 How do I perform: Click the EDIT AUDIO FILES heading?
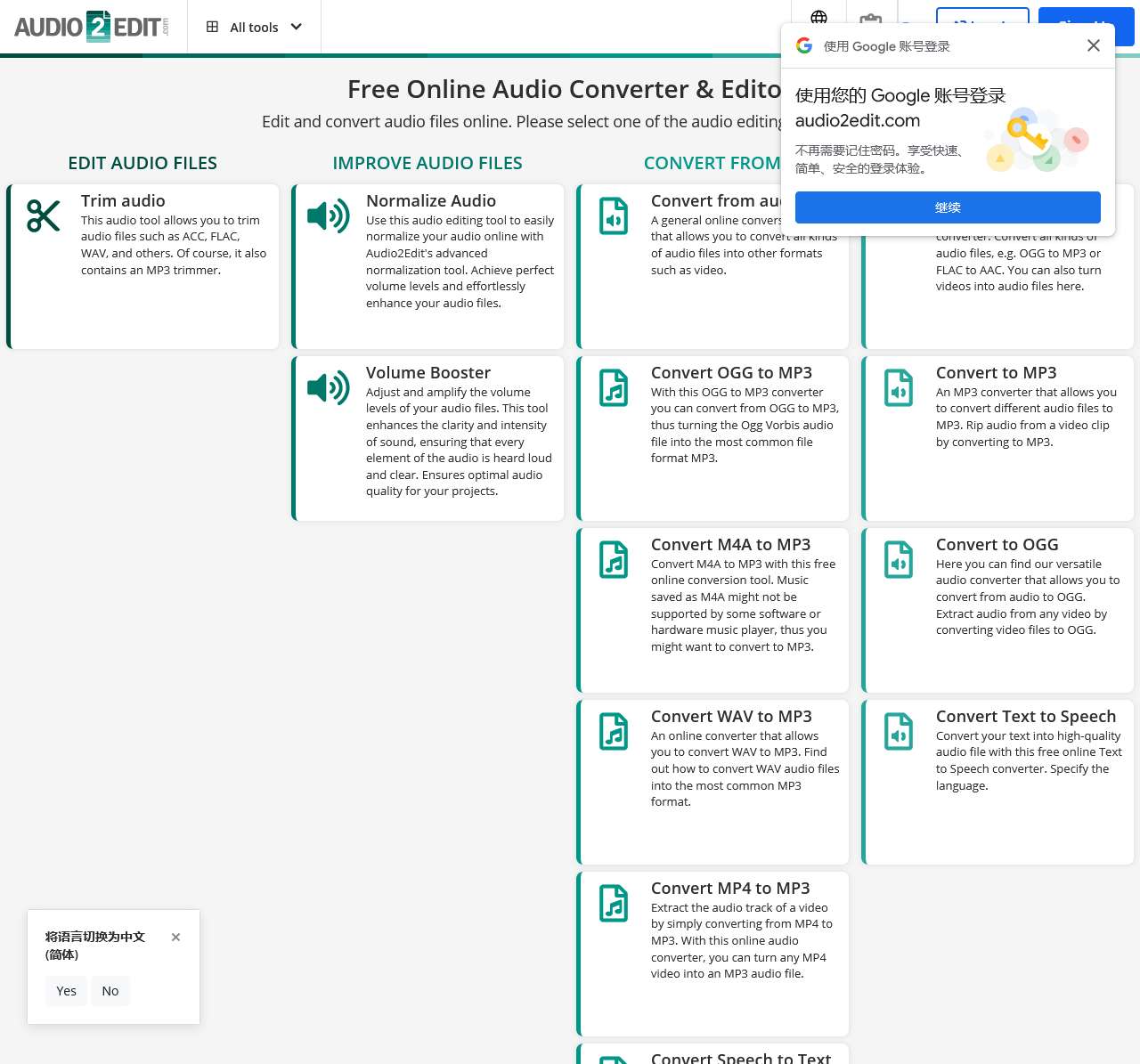[x=142, y=163]
